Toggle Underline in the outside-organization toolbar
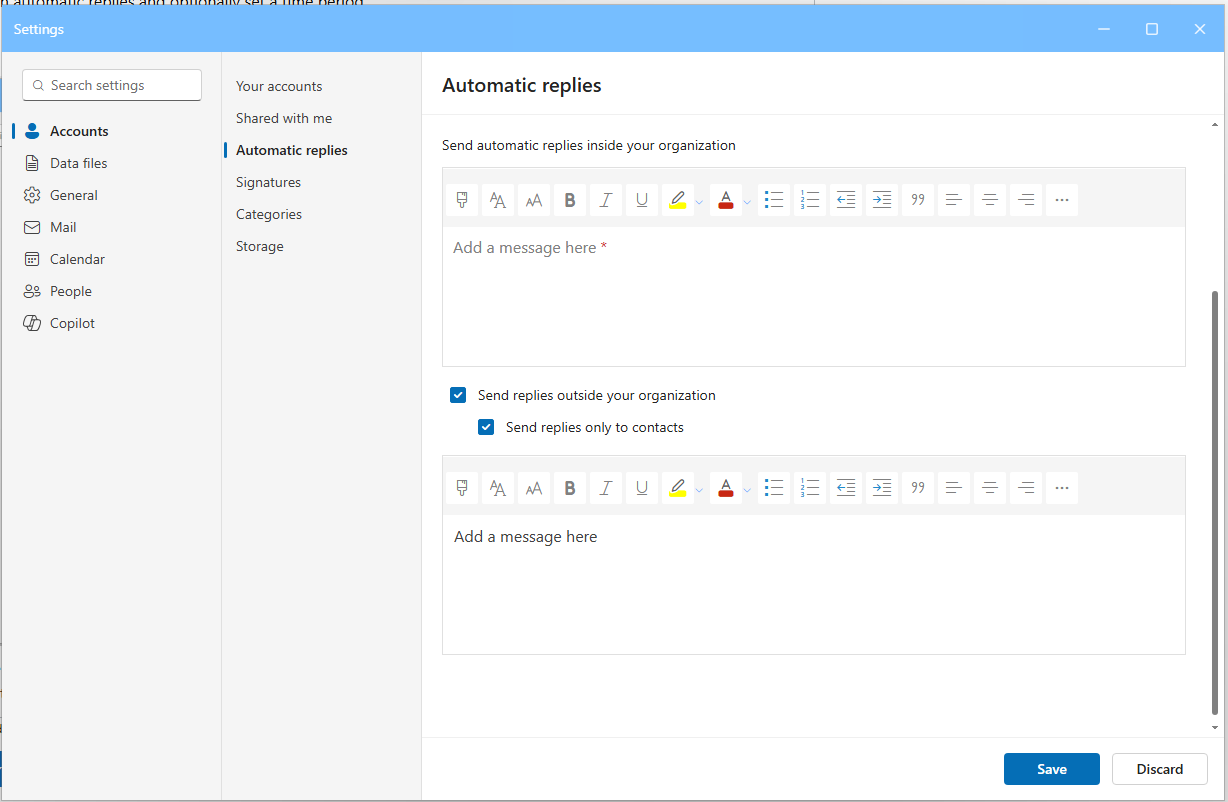Image resolution: width=1228 pixels, height=802 pixels. click(x=642, y=488)
